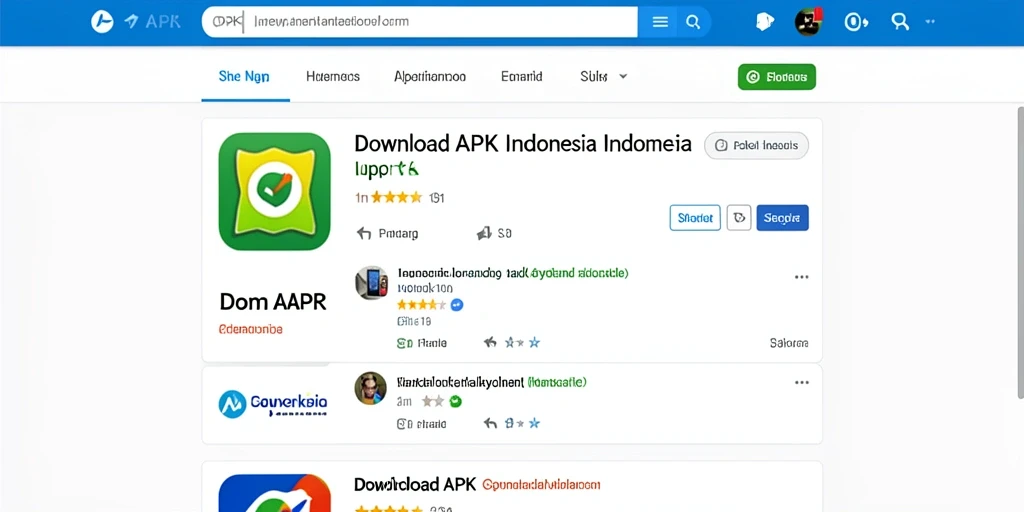1024x512 pixels.
Task: Click the Salorem link
Action: click(x=789, y=343)
